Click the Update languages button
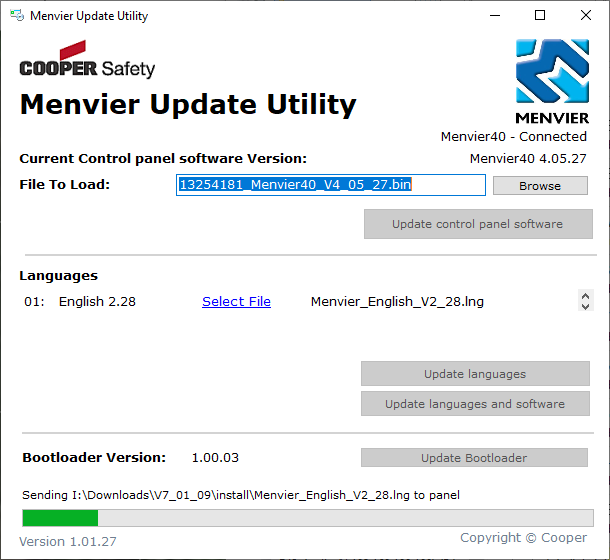Image resolution: width=610 pixels, height=560 pixels. pyautogui.click(x=475, y=374)
